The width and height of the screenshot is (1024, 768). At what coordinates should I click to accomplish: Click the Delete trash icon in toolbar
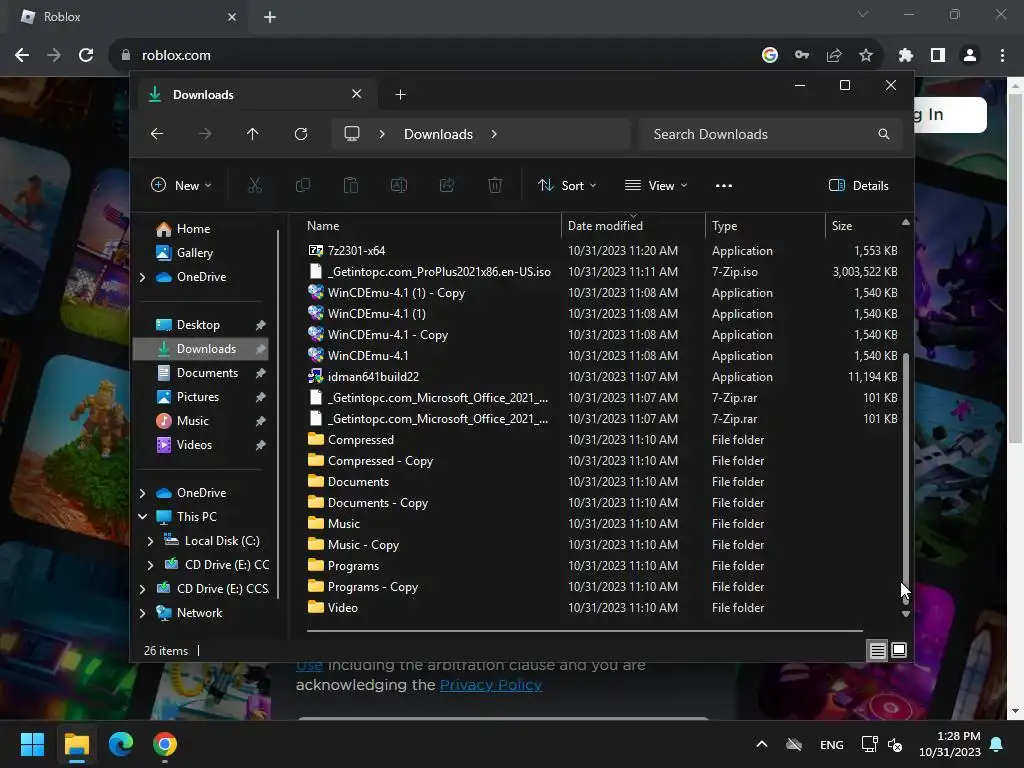coord(495,185)
